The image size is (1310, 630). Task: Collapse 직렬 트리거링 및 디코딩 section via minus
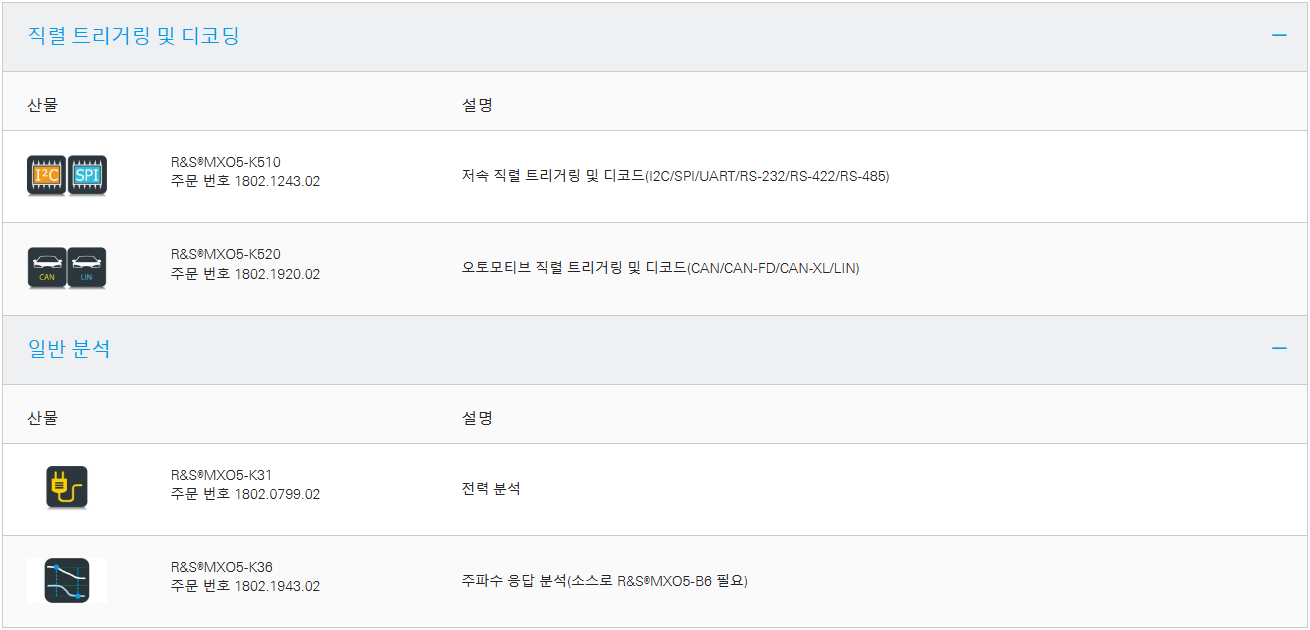click(1279, 35)
